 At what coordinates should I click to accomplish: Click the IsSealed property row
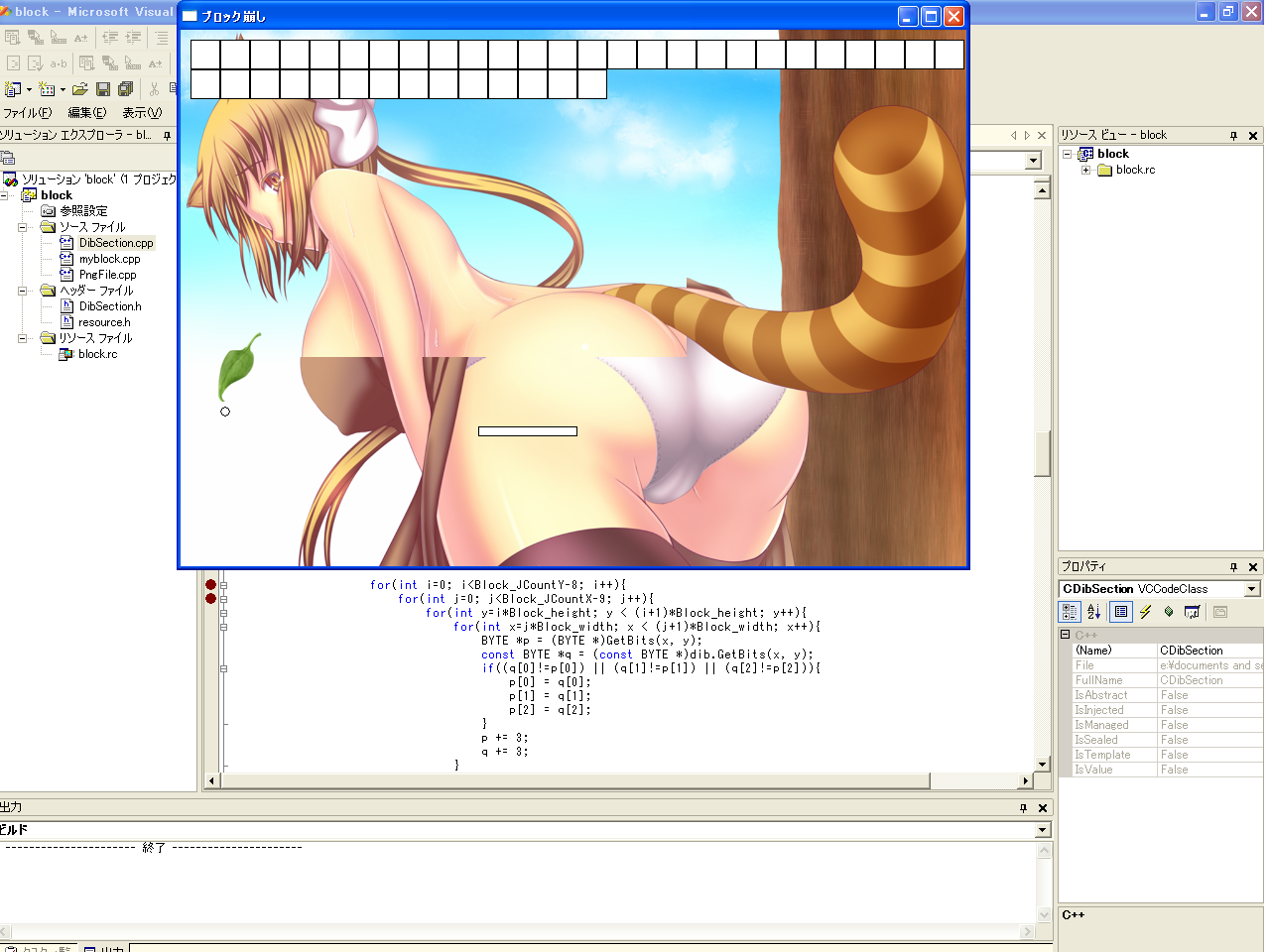(x=1161, y=740)
